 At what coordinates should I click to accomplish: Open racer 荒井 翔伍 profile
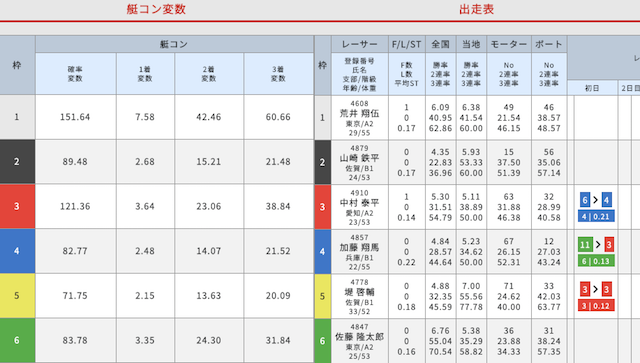click(x=359, y=114)
